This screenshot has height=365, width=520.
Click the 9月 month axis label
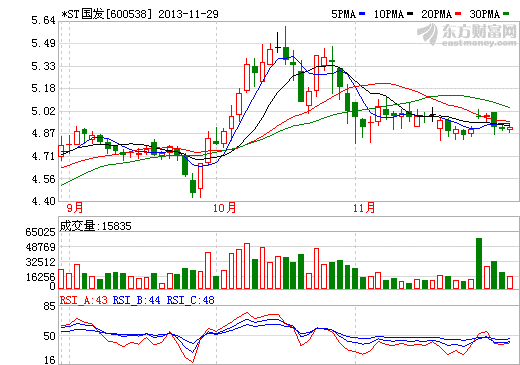click(x=75, y=208)
